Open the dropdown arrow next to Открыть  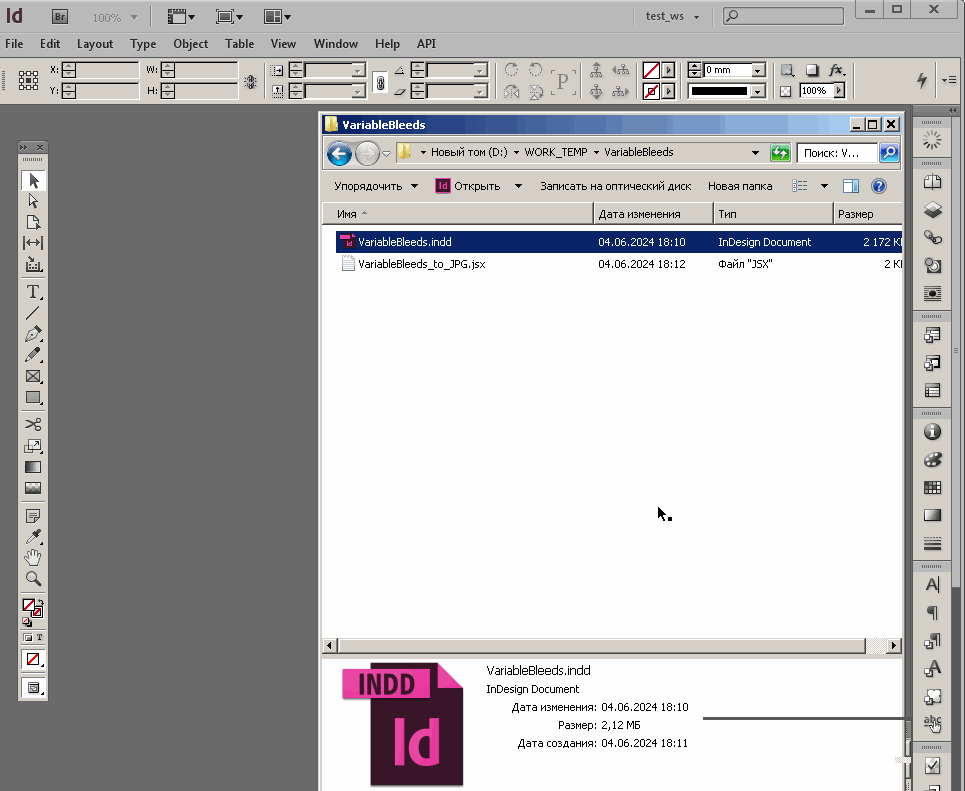518,186
